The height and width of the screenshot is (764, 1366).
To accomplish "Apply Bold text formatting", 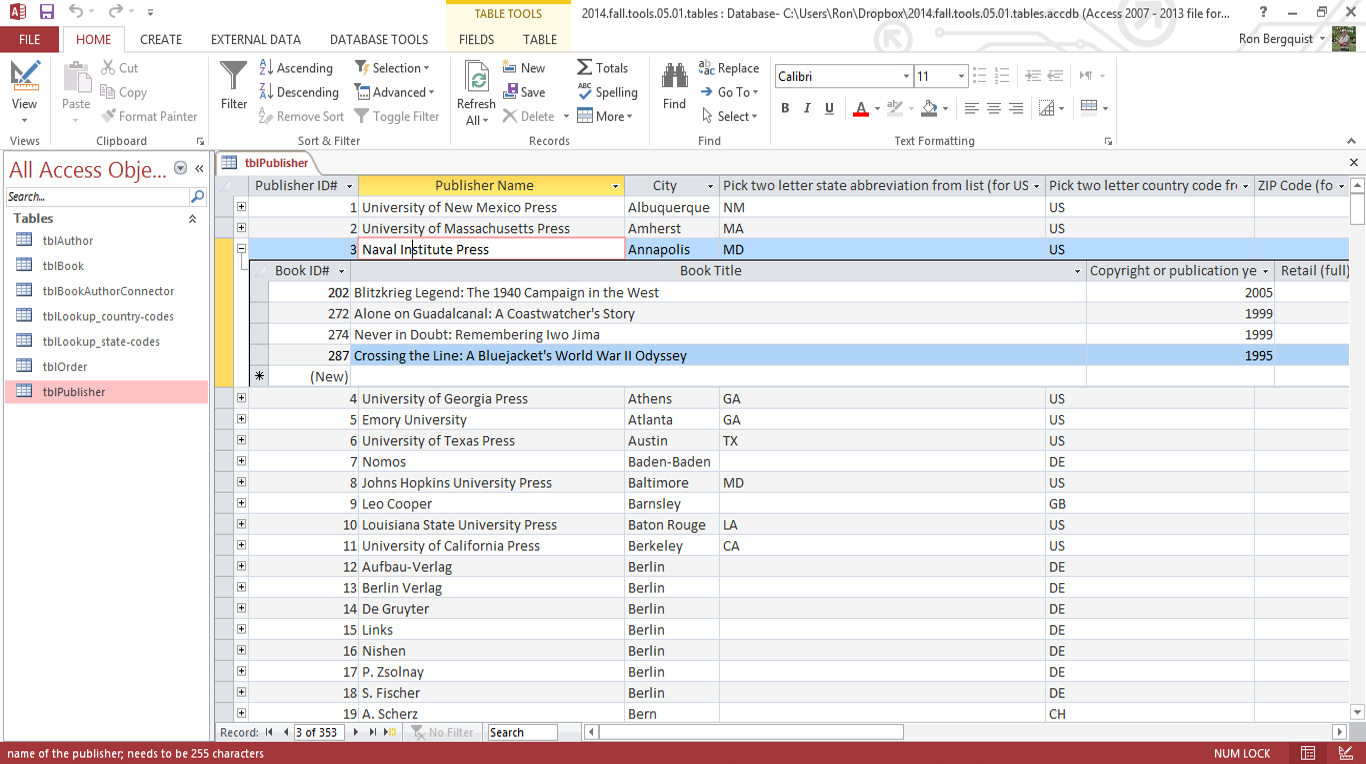I will pyautogui.click(x=785, y=108).
